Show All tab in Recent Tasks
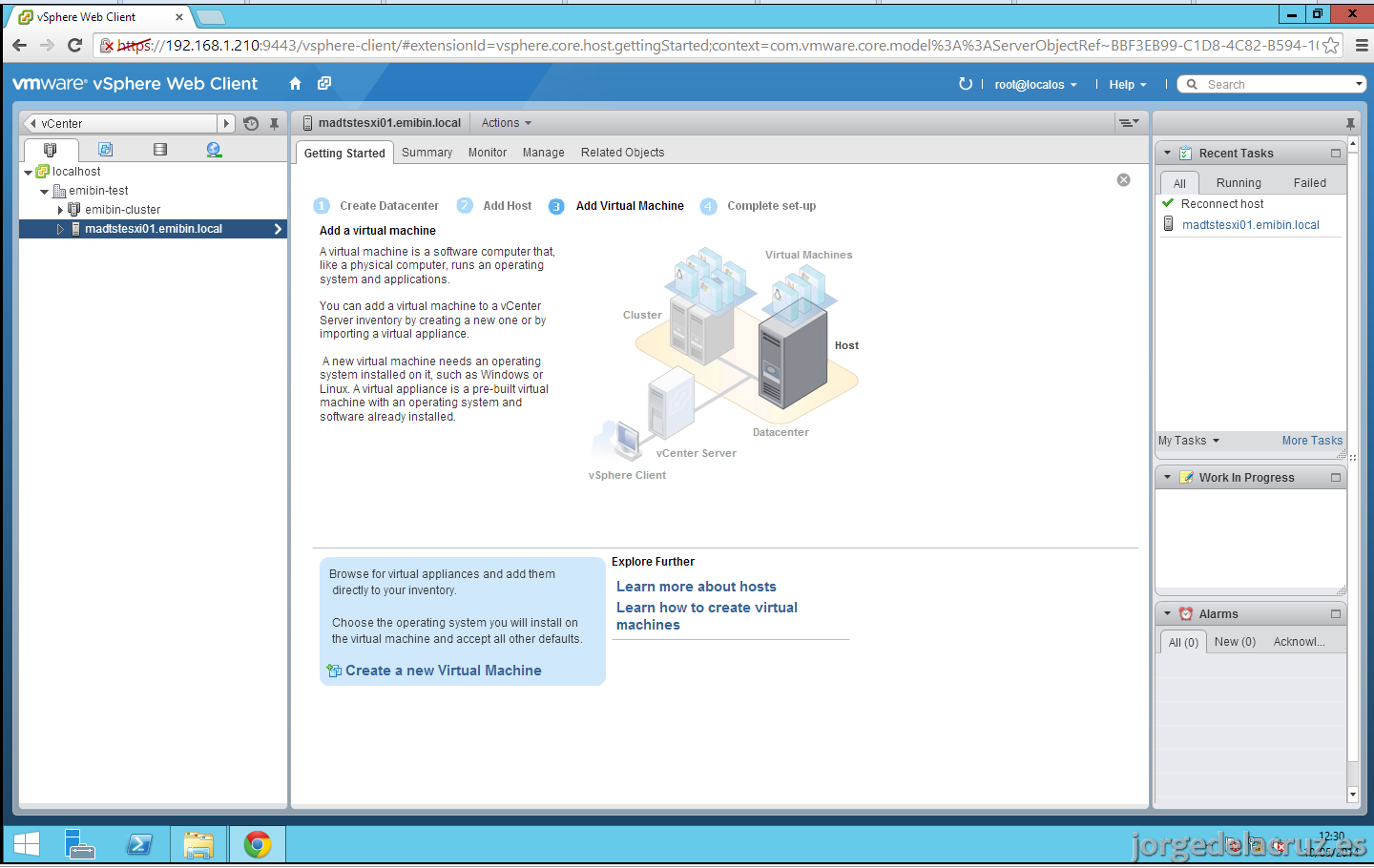This screenshot has height=868, width=1374. coord(1179,183)
